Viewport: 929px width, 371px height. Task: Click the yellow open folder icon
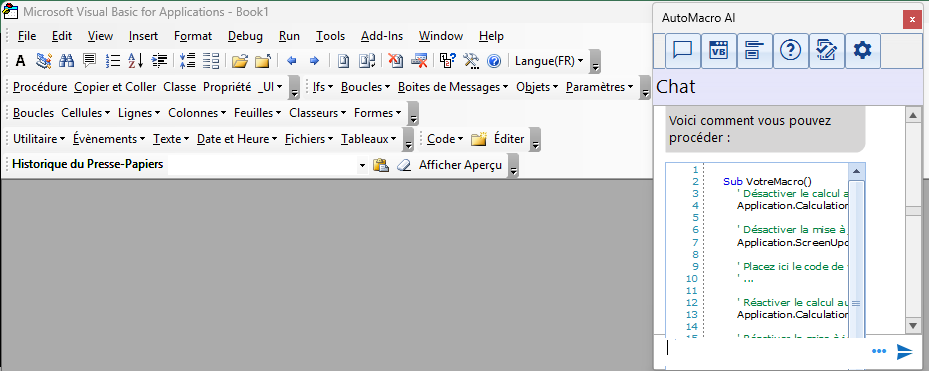point(239,60)
